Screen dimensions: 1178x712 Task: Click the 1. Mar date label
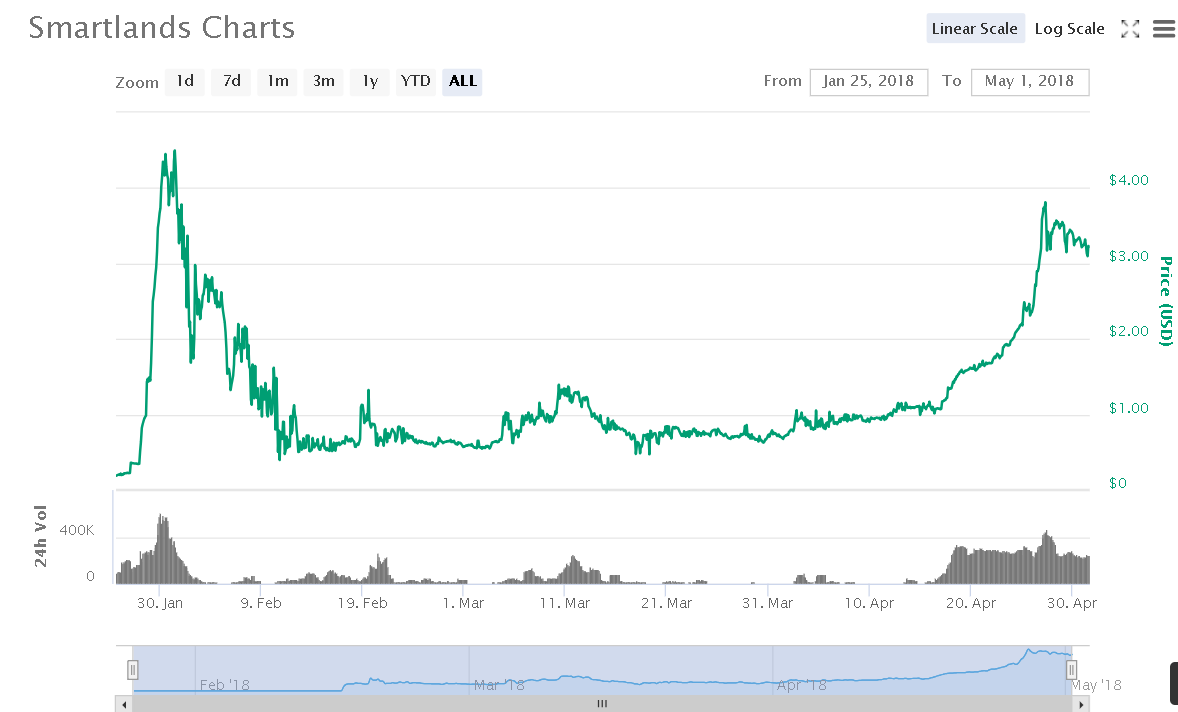[463, 603]
